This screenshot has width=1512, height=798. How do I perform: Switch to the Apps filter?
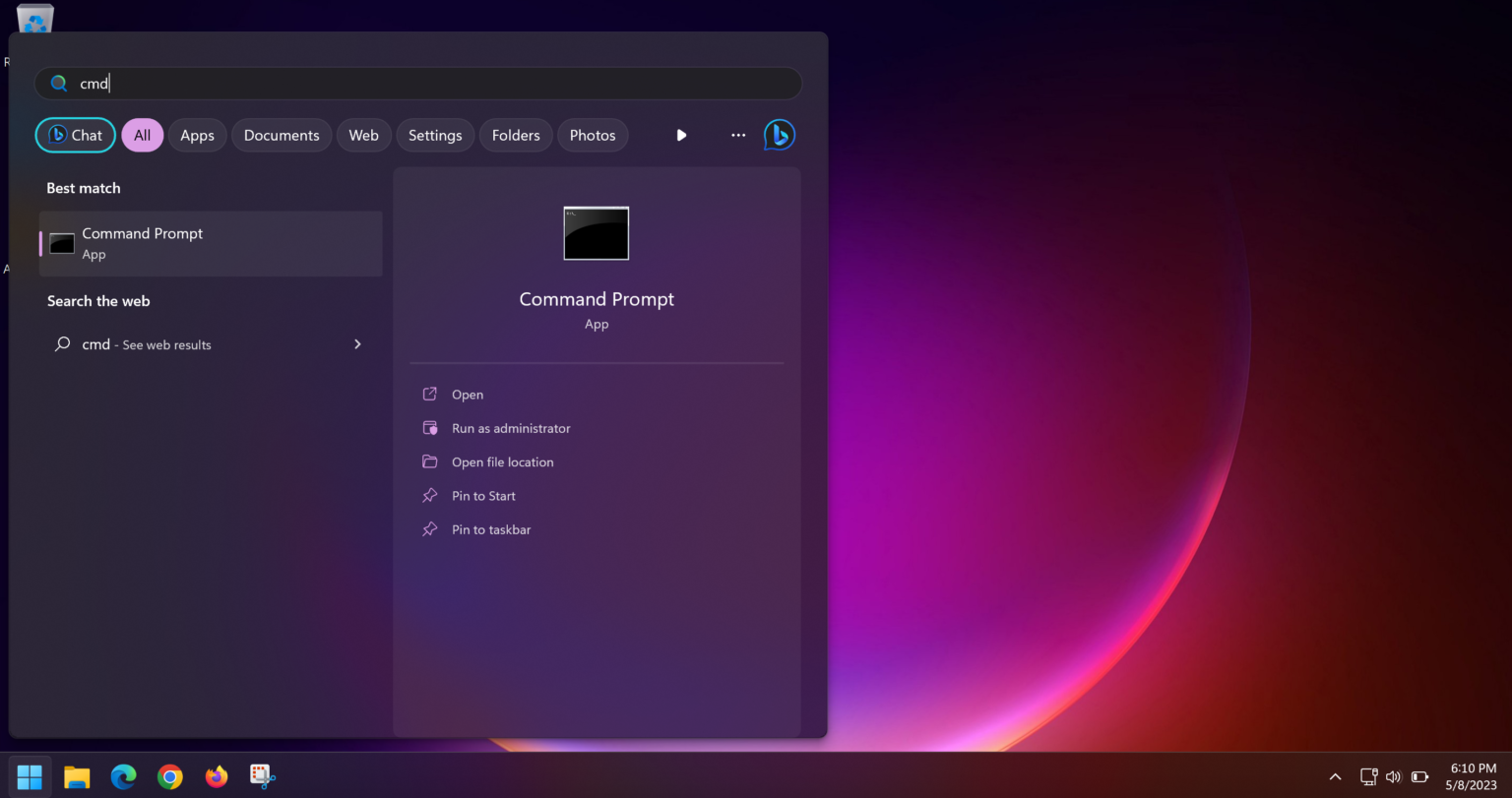(197, 135)
